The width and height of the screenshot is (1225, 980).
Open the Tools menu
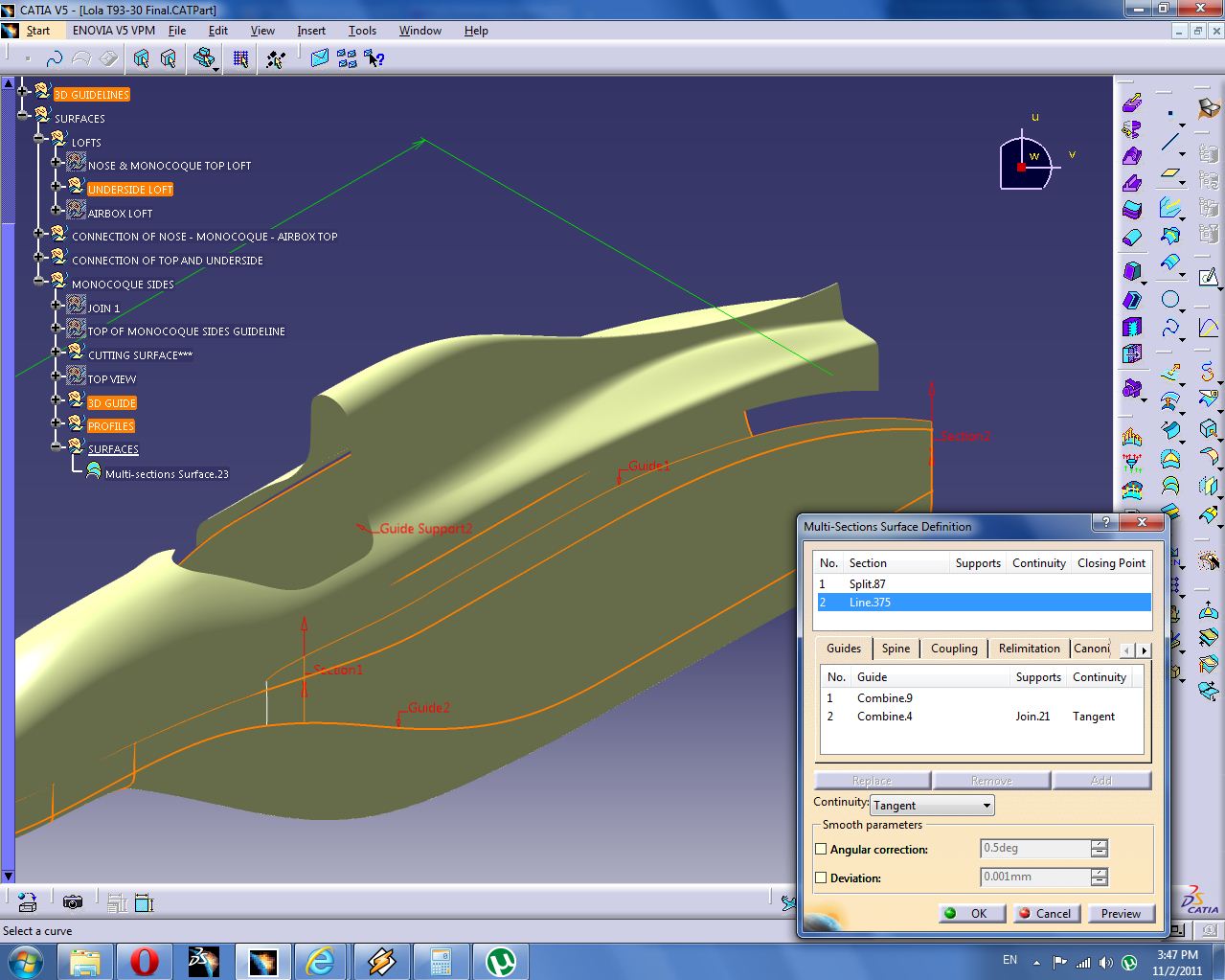tap(362, 31)
